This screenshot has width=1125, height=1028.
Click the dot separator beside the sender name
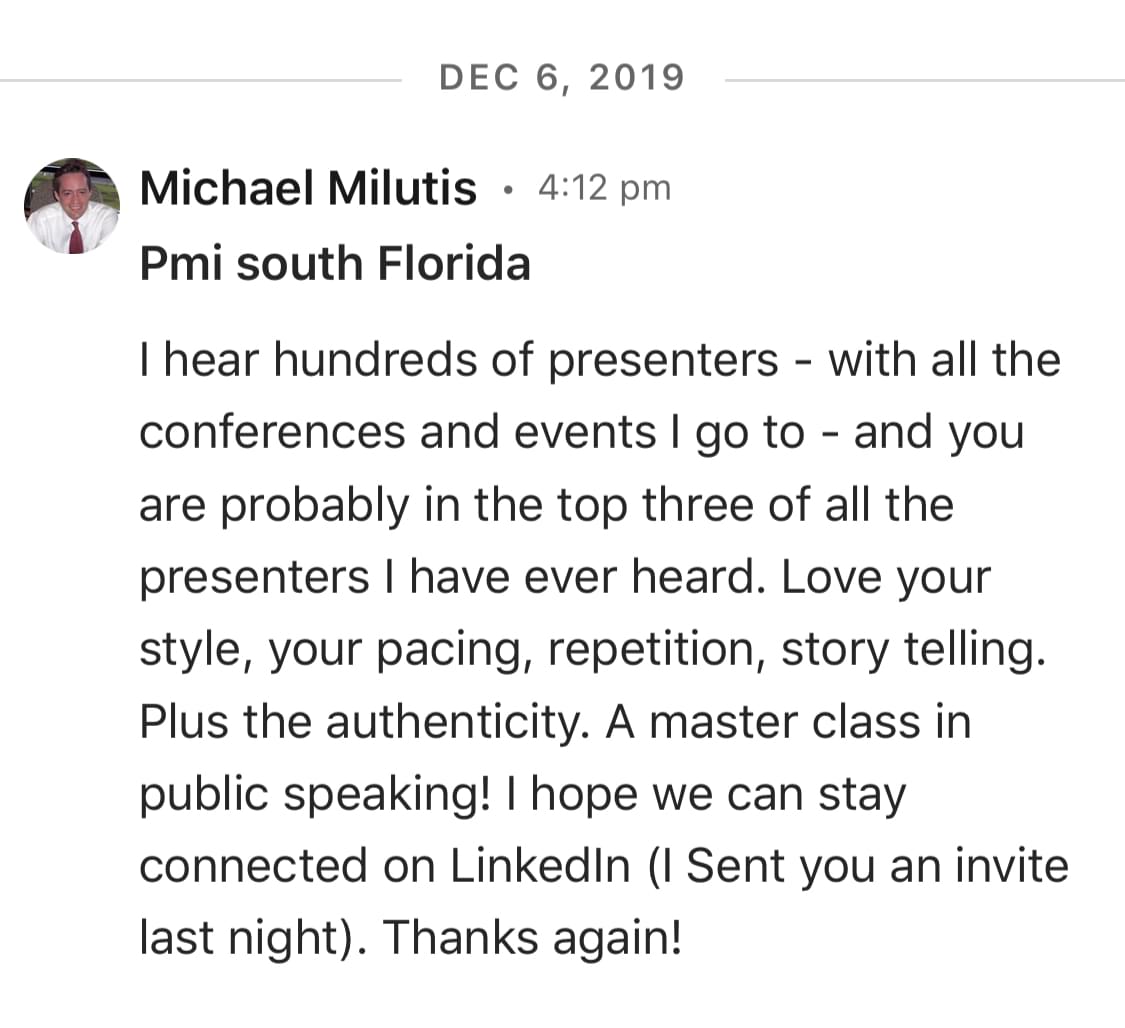[x=509, y=189]
